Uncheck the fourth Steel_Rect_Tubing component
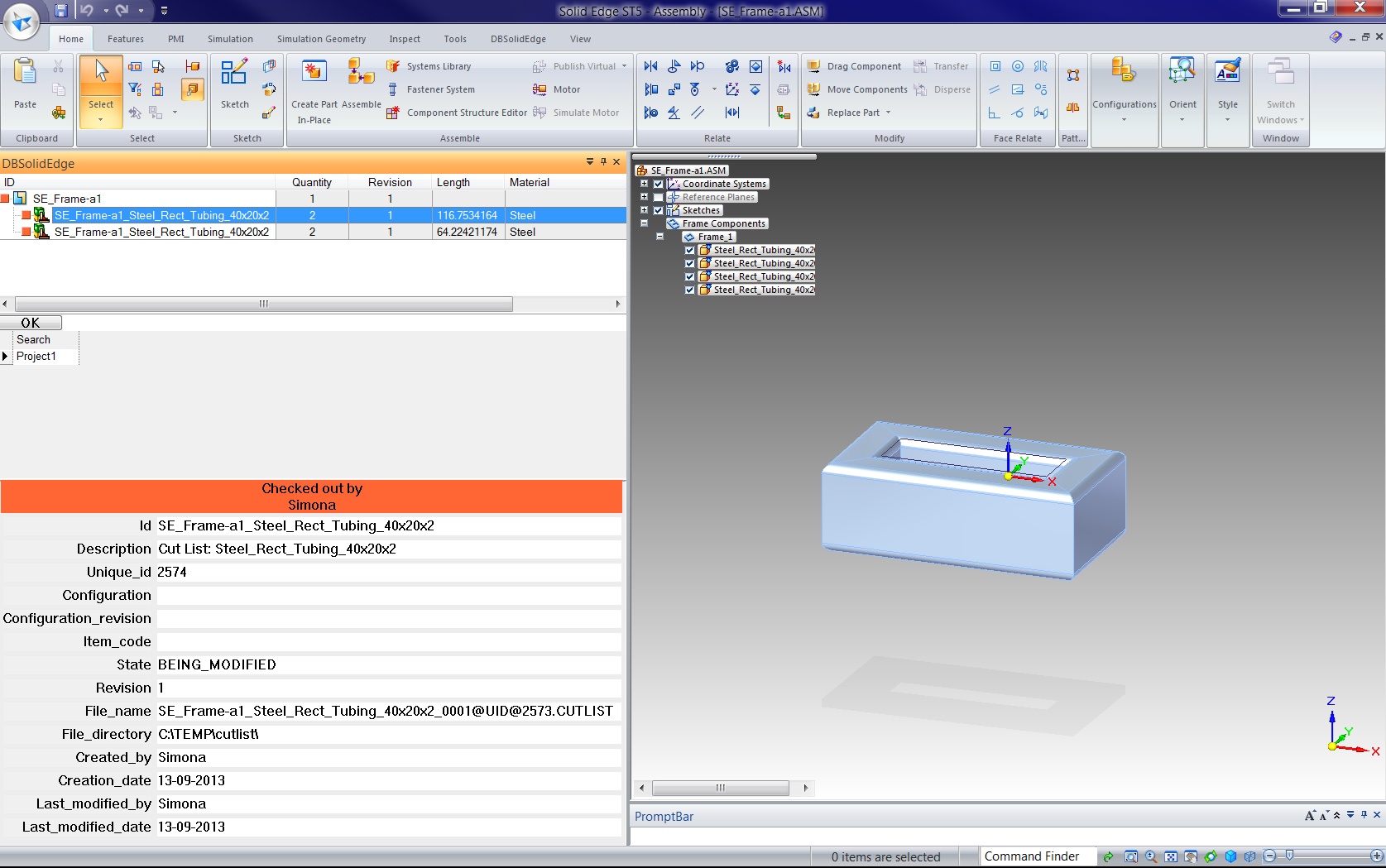The height and width of the screenshot is (868, 1386). click(690, 290)
